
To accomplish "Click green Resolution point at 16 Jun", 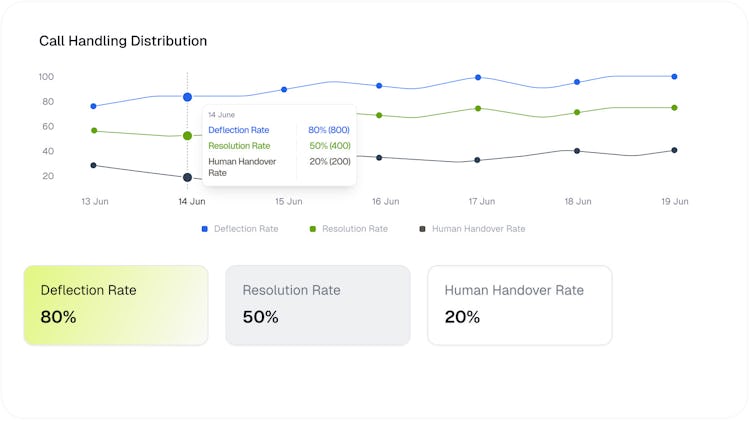I will tap(379, 115).
